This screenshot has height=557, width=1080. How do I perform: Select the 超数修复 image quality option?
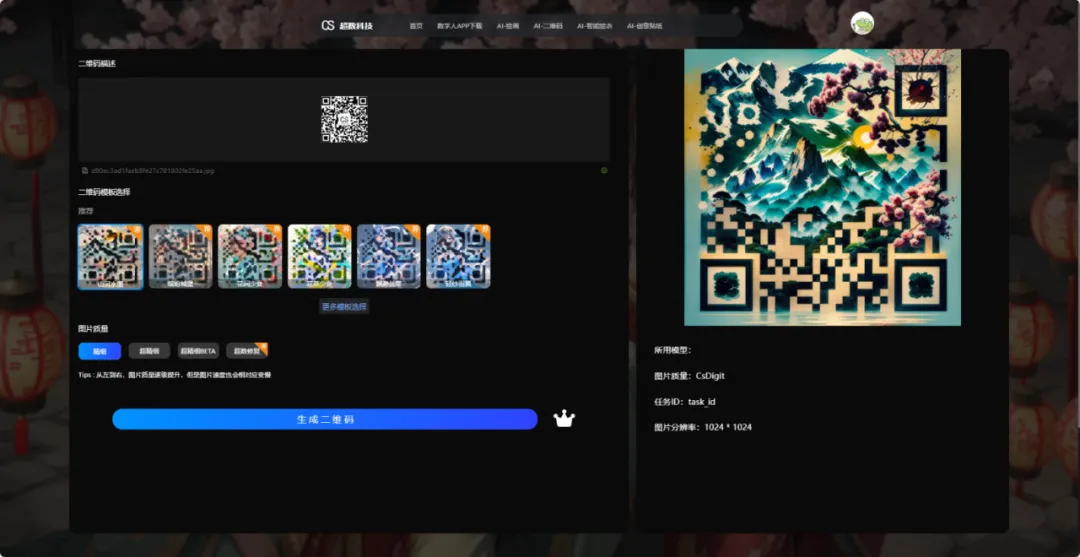(x=247, y=351)
